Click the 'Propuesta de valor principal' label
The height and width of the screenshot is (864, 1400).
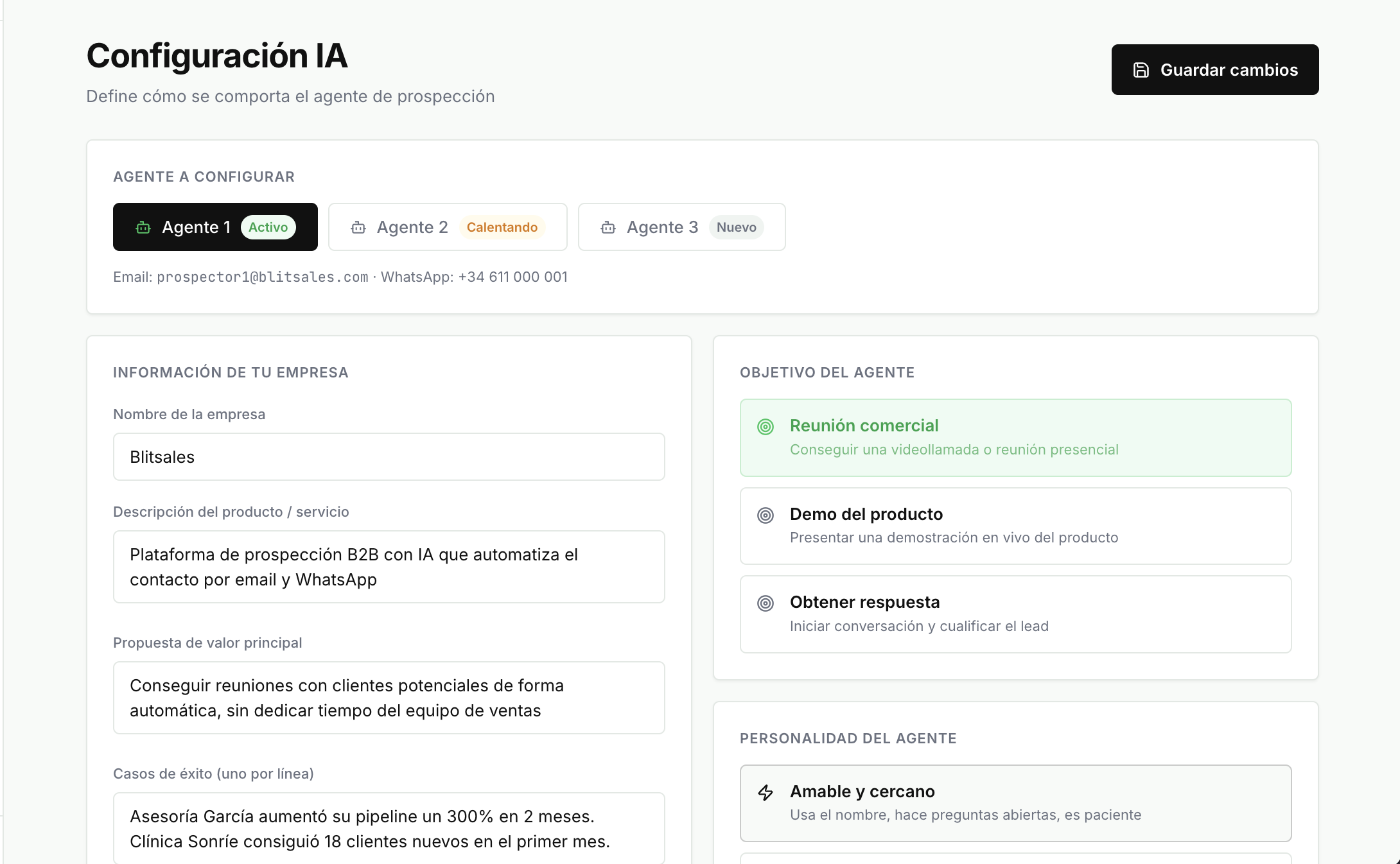207,643
